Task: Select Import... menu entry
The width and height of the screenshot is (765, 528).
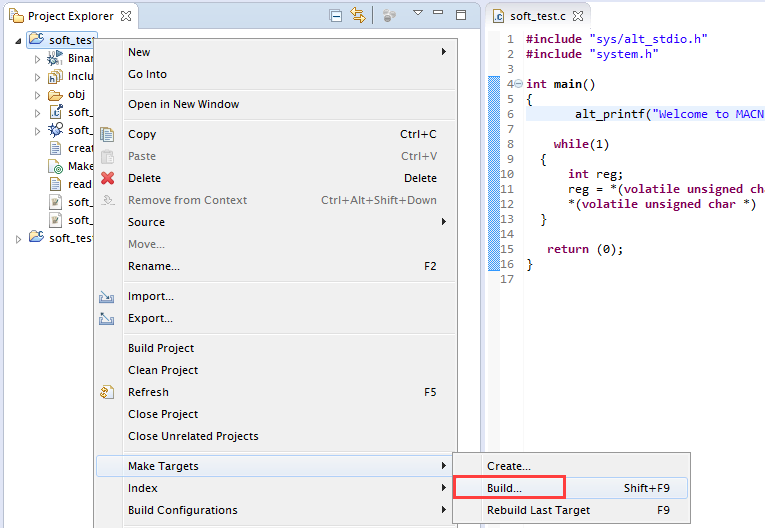Action: [276, 296]
